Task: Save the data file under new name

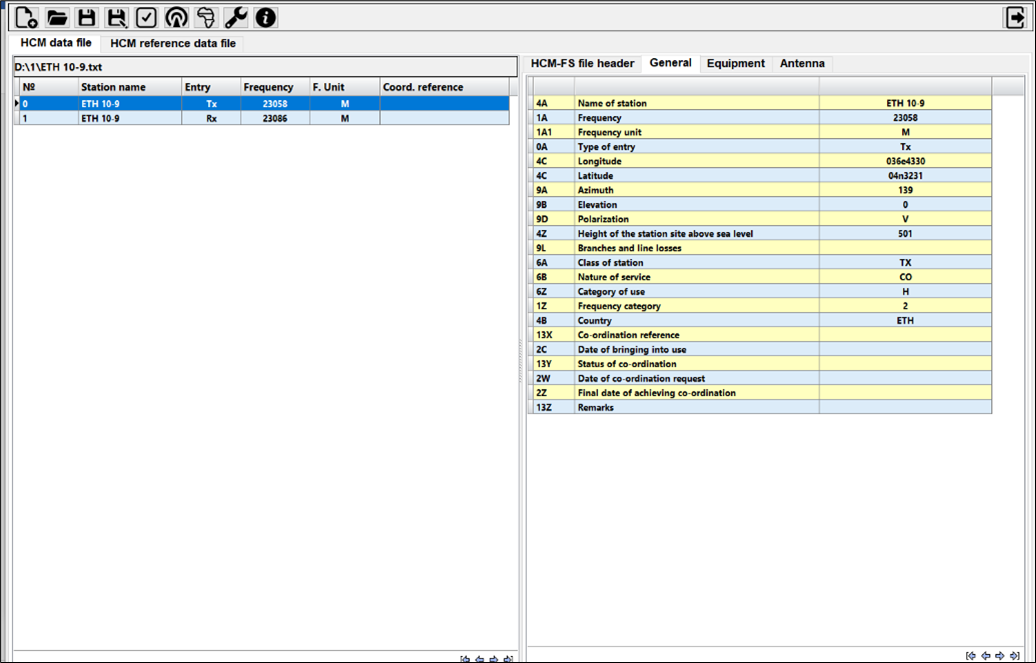Action: tap(117, 17)
